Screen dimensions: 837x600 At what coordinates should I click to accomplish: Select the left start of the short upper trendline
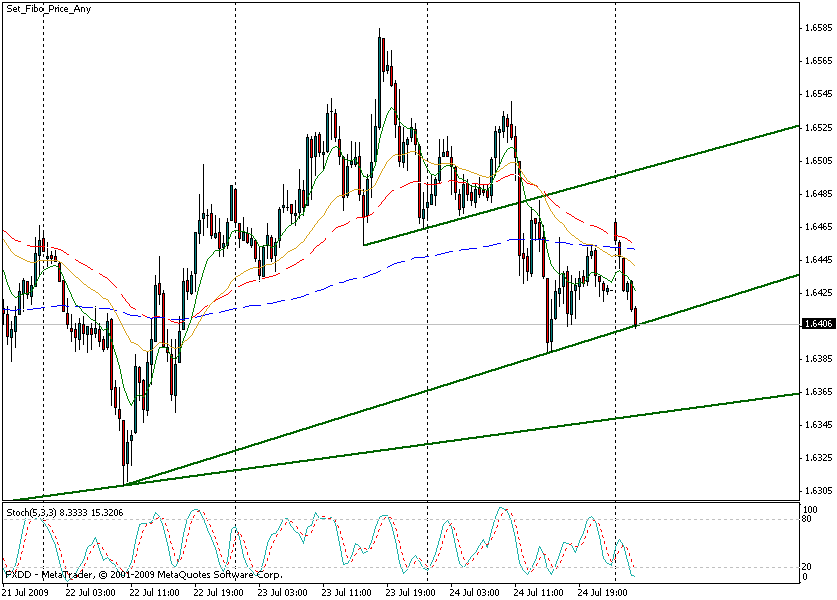(x=364, y=244)
